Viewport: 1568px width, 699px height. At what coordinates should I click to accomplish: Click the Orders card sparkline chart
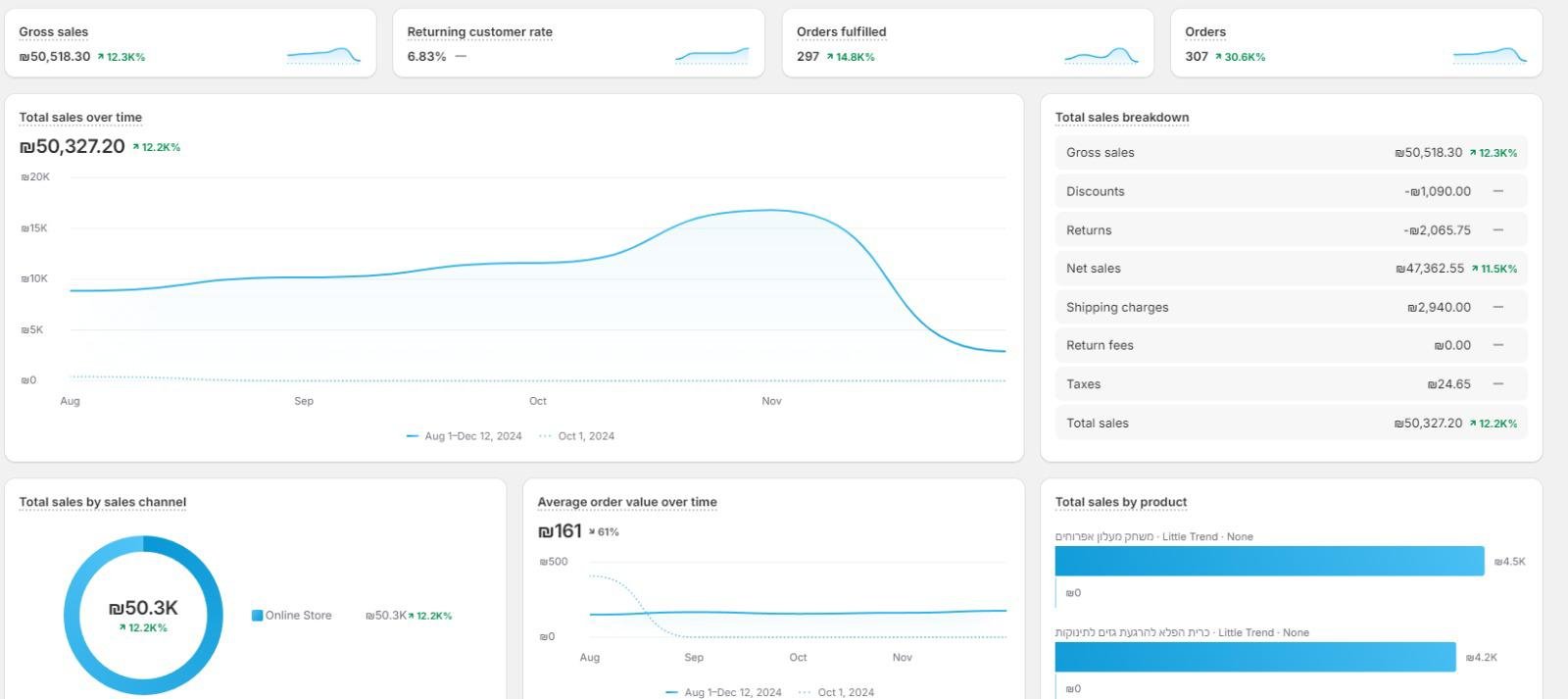(x=1489, y=56)
